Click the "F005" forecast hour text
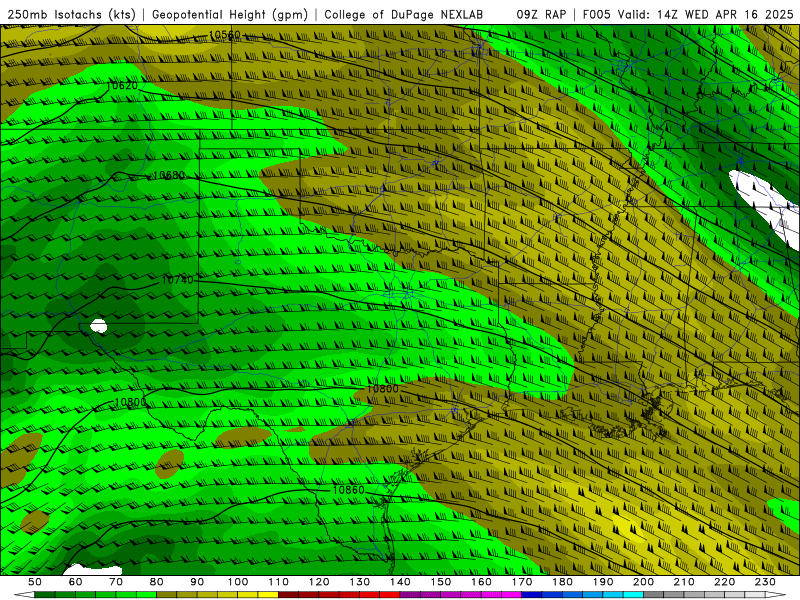This screenshot has width=800, height=600. coord(596,15)
